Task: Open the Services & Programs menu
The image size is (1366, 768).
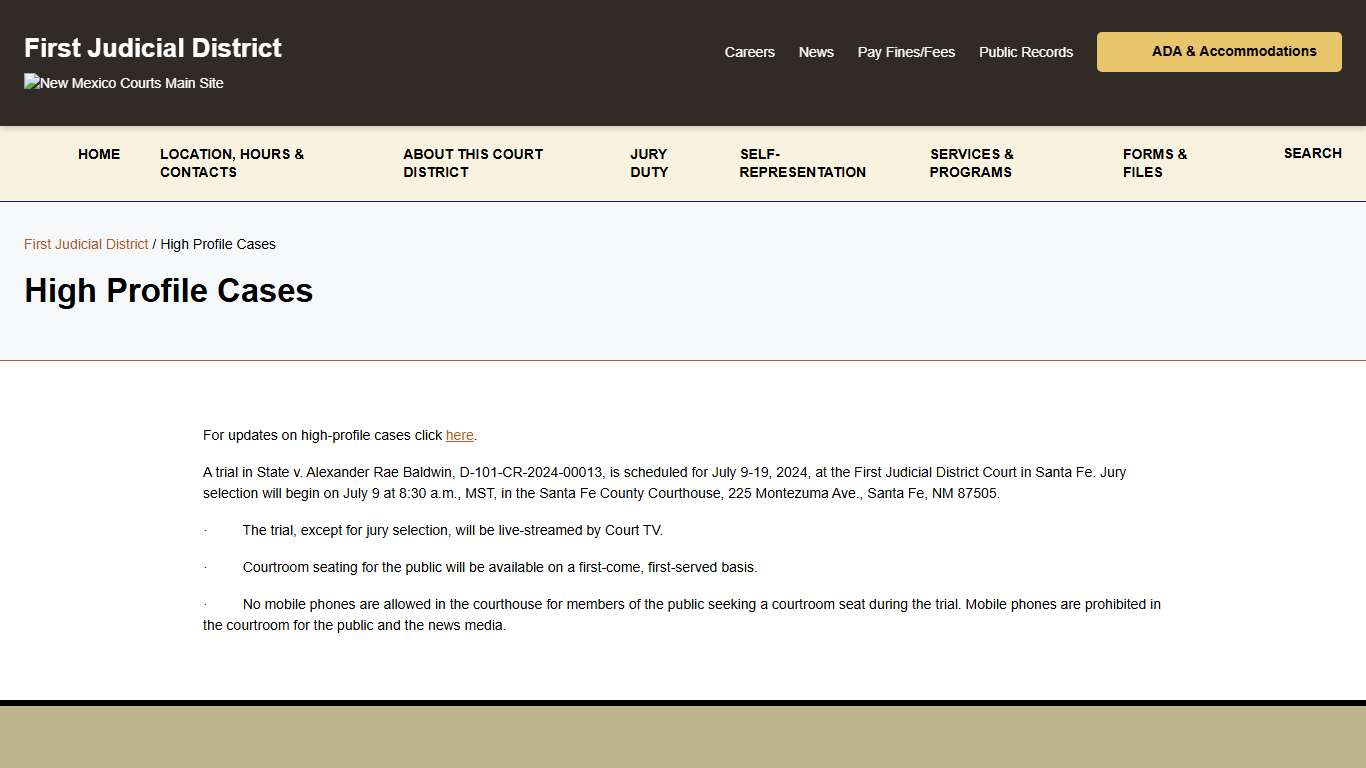Action: point(971,163)
